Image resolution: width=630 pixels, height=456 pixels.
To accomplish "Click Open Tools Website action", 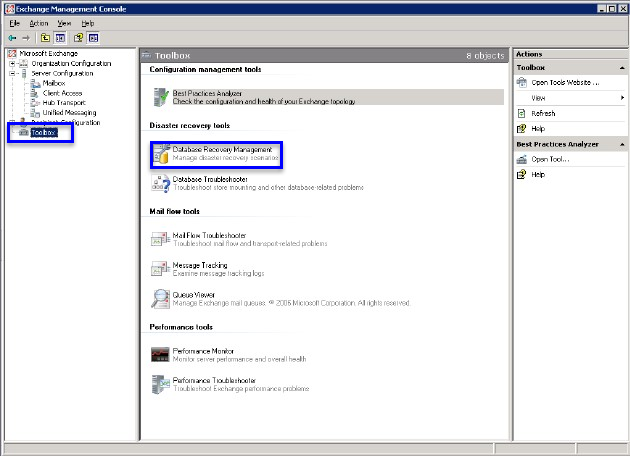I will click(x=565, y=82).
